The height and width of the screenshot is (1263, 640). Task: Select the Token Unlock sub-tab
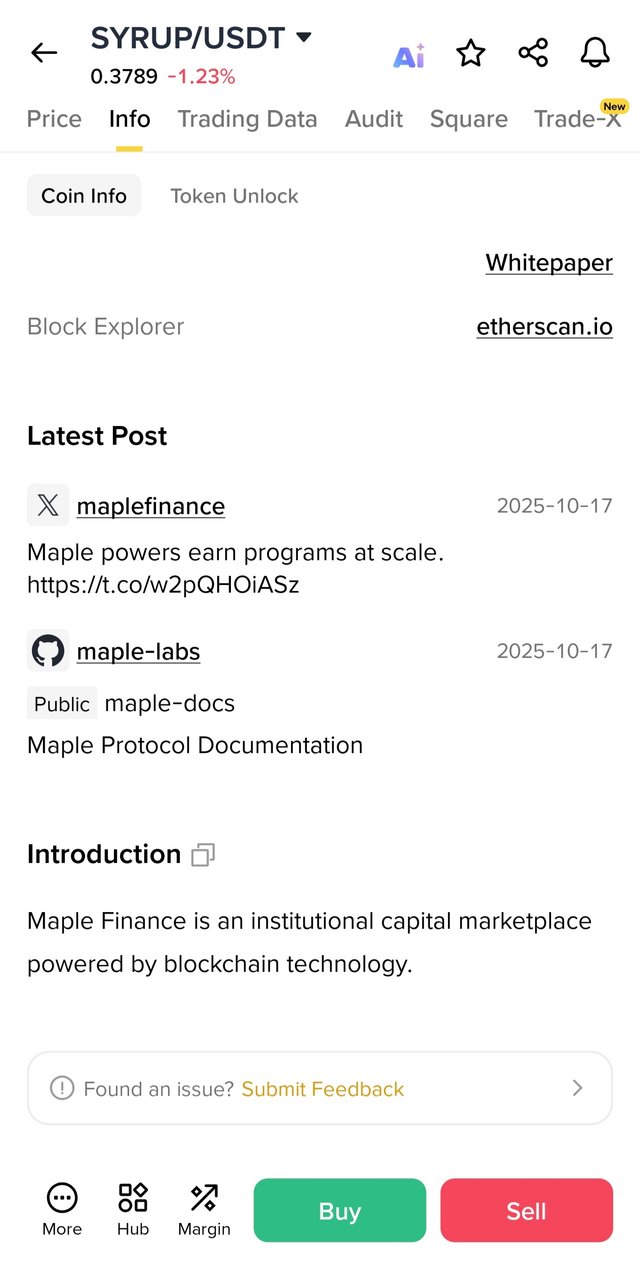pos(234,196)
